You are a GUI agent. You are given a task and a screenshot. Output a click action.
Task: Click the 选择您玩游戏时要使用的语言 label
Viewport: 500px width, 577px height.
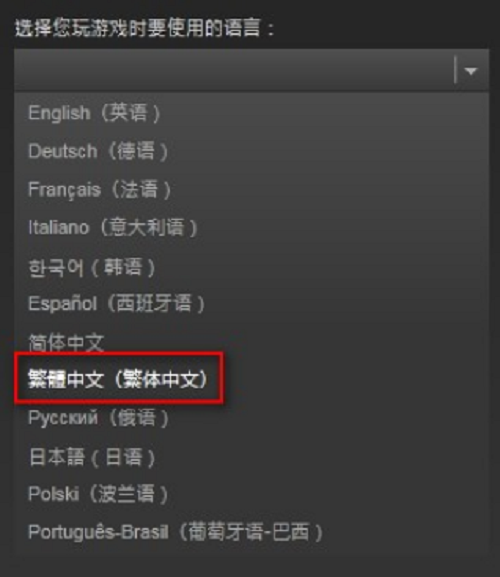pos(138,28)
